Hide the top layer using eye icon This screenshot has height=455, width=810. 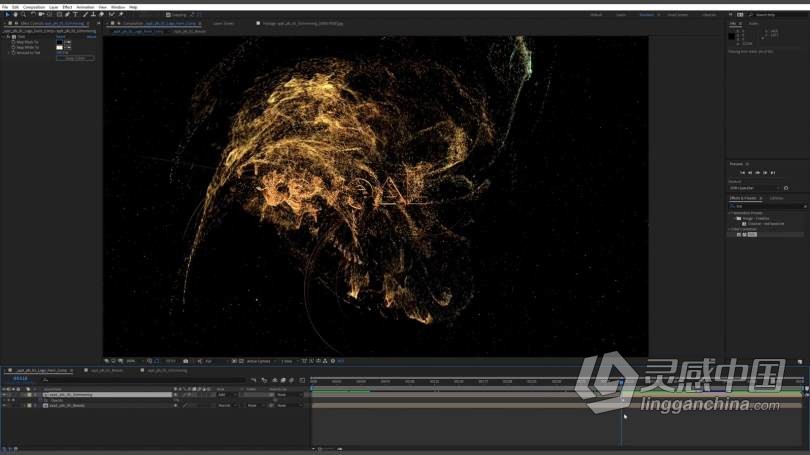pyautogui.click(x=4, y=395)
